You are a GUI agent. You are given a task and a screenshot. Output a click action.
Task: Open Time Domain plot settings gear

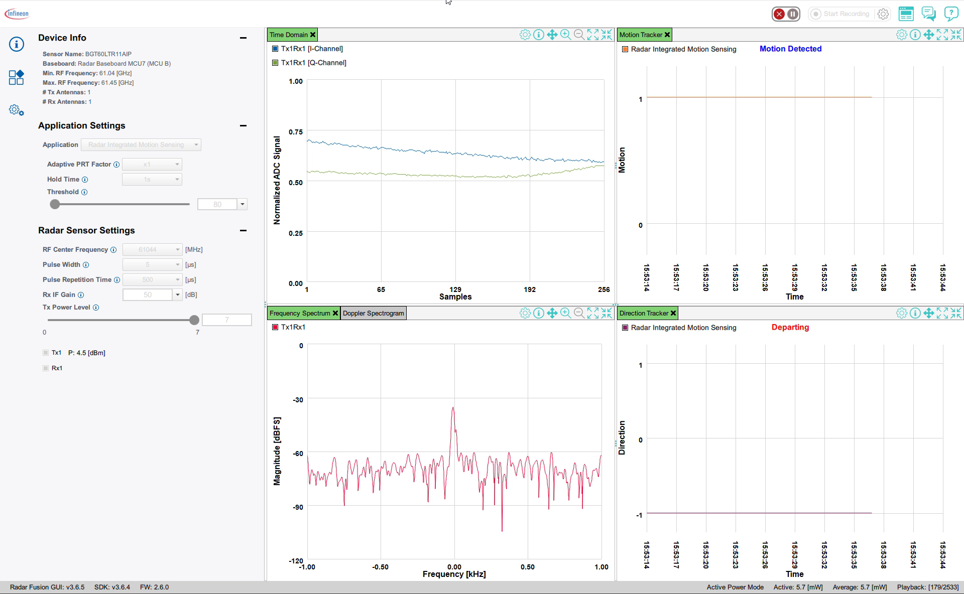(x=525, y=34)
